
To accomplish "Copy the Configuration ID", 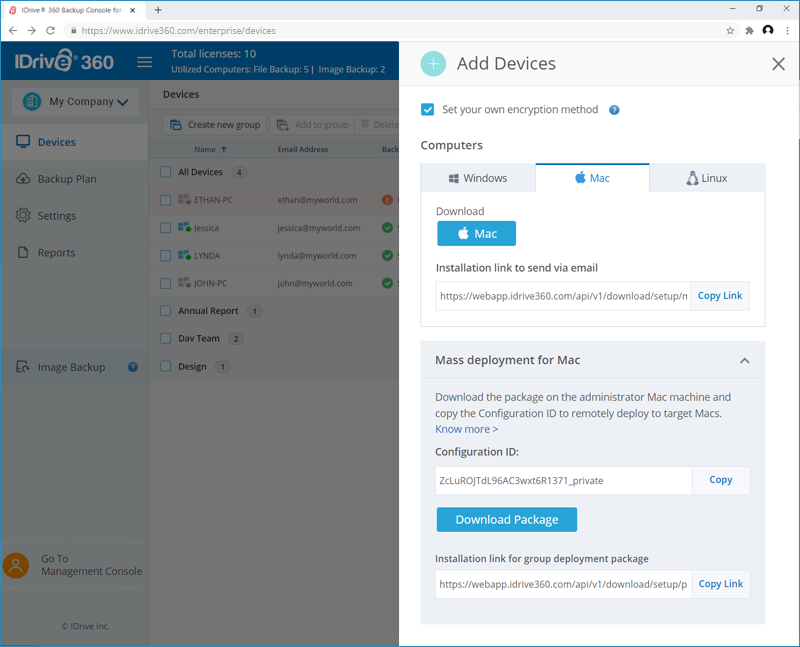I will (x=720, y=480).
